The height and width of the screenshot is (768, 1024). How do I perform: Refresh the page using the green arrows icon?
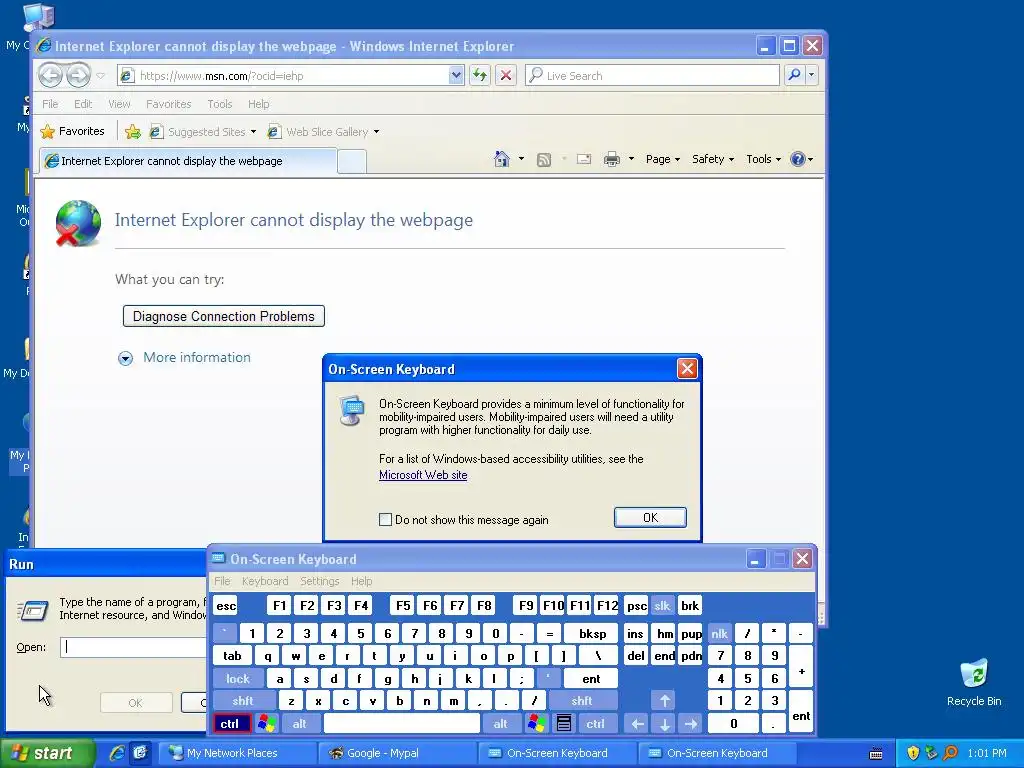click(480, 75)
